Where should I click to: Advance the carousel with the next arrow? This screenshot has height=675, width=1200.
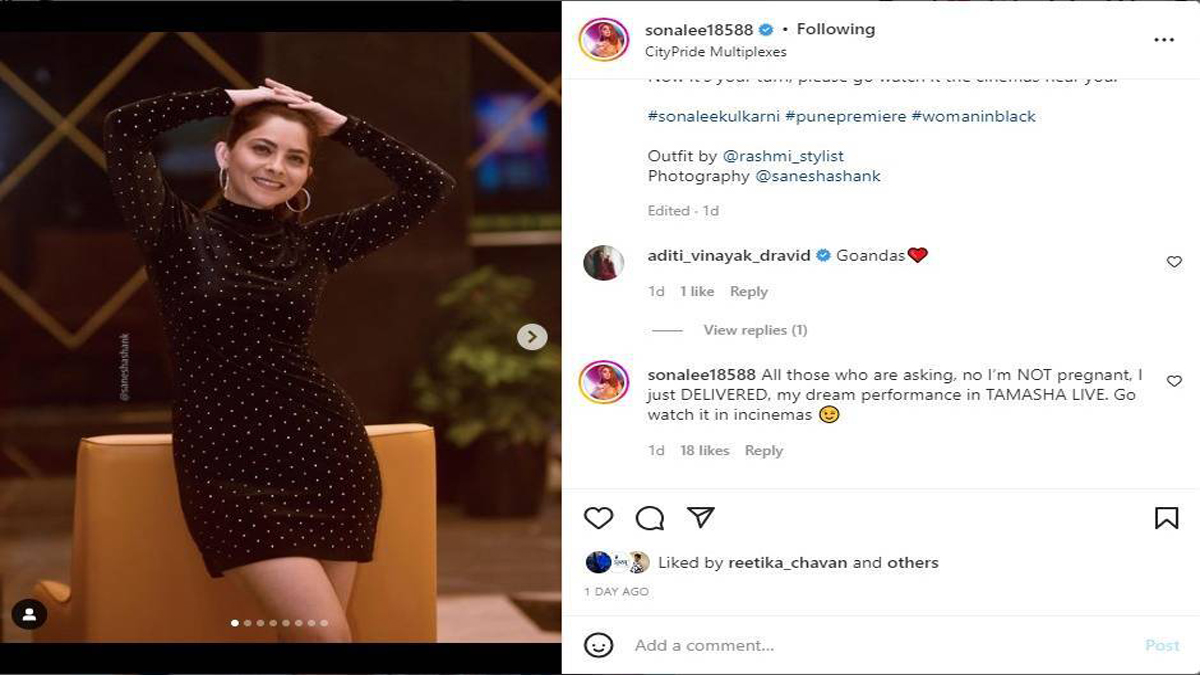pyautogui.click(x=531, y=338)
